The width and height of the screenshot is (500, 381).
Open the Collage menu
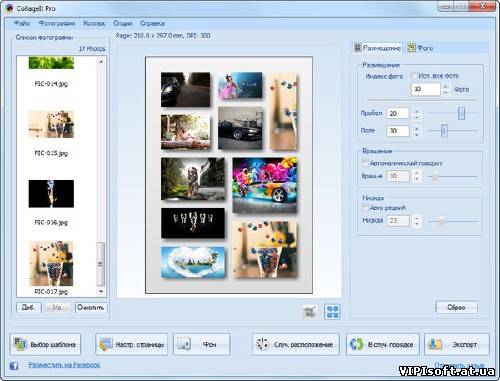94,23
